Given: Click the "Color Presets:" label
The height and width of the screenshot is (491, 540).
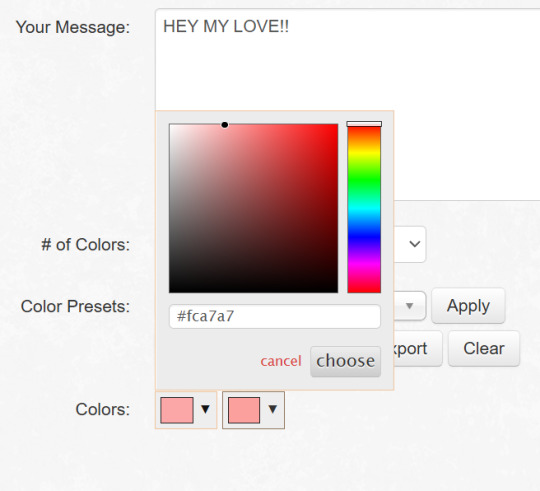Looking at the screenshot, I should [x=75, y=306].
